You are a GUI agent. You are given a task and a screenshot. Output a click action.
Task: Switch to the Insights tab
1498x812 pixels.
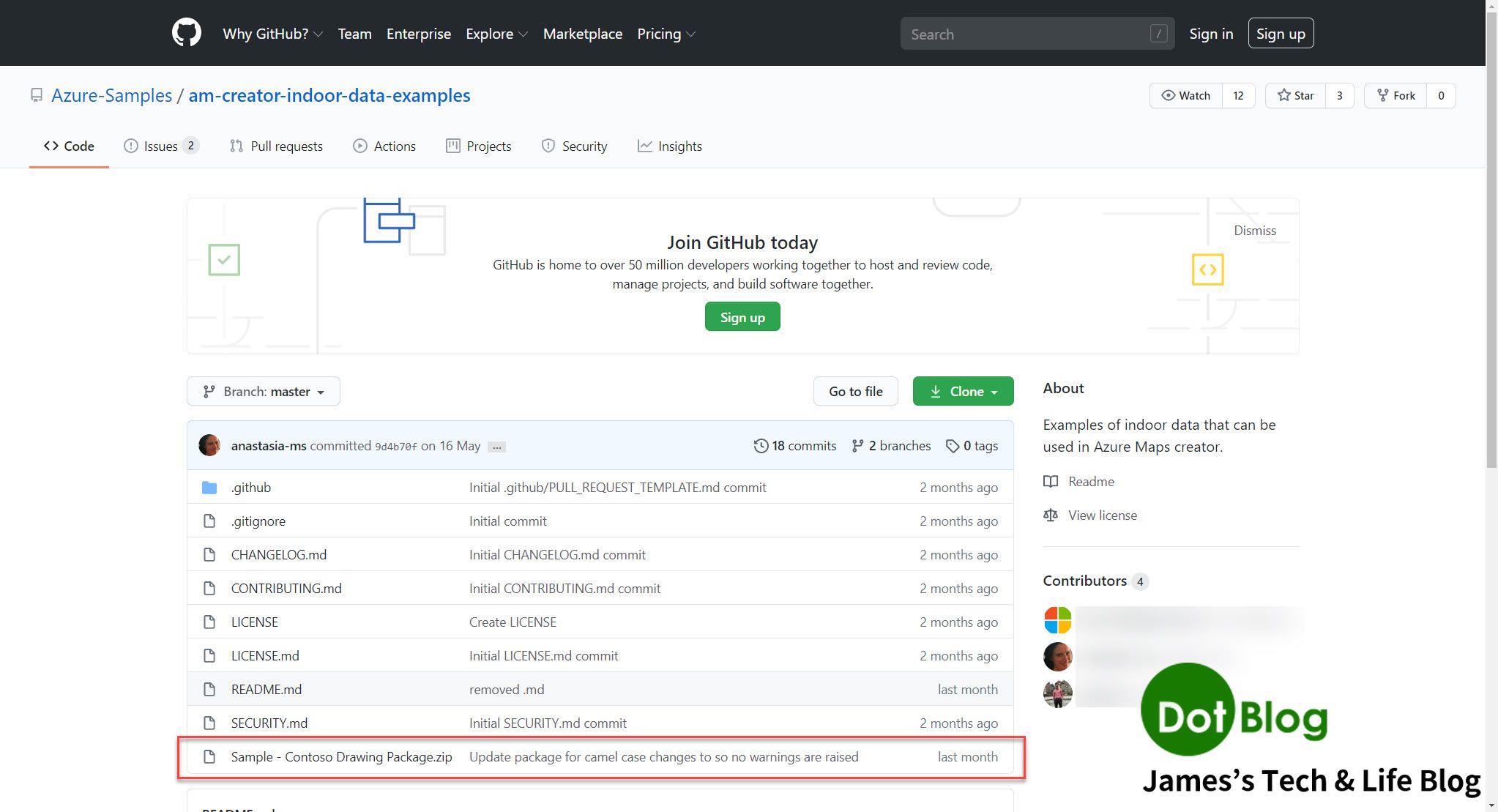click(669, 146)
